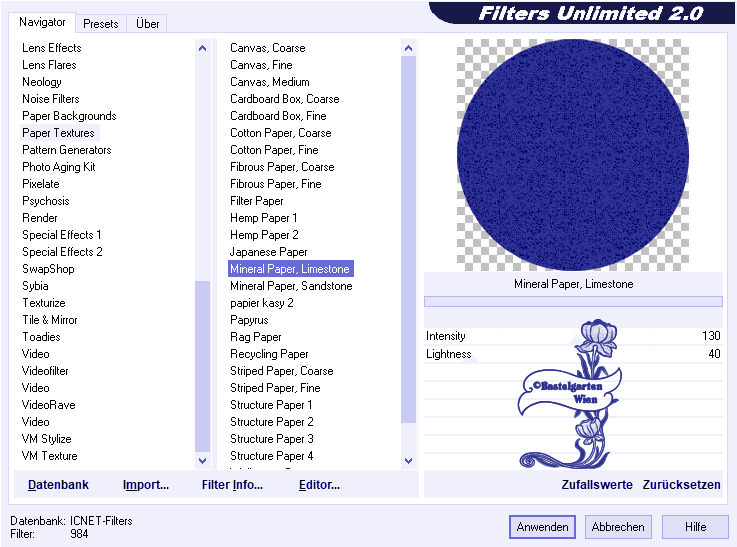
Task: Click the Anwenden button
Action: (x=542, y=527)
